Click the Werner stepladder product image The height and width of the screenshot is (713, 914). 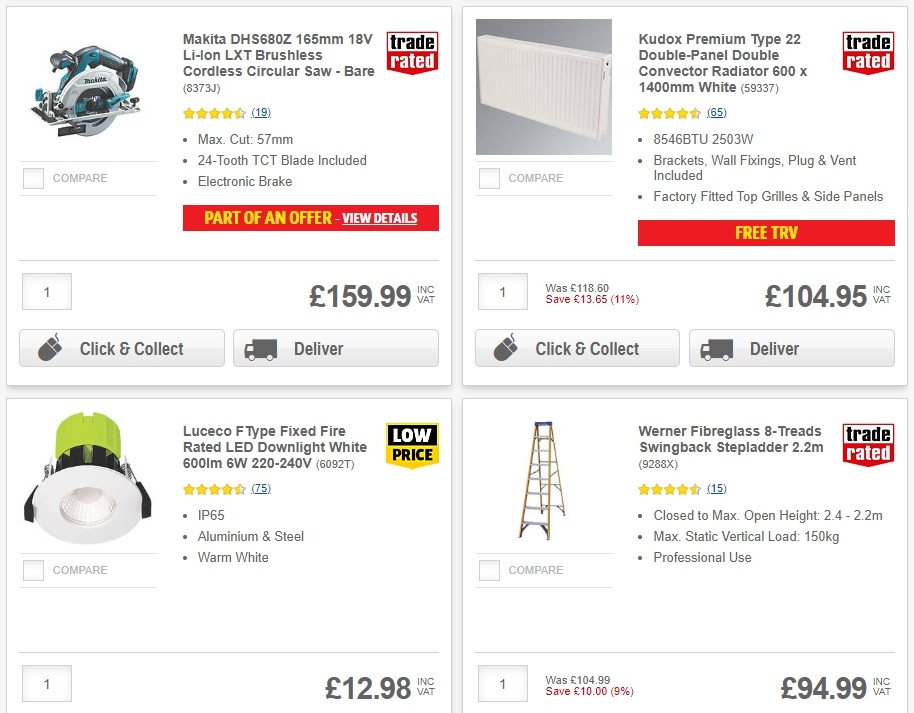click(544, 477)
